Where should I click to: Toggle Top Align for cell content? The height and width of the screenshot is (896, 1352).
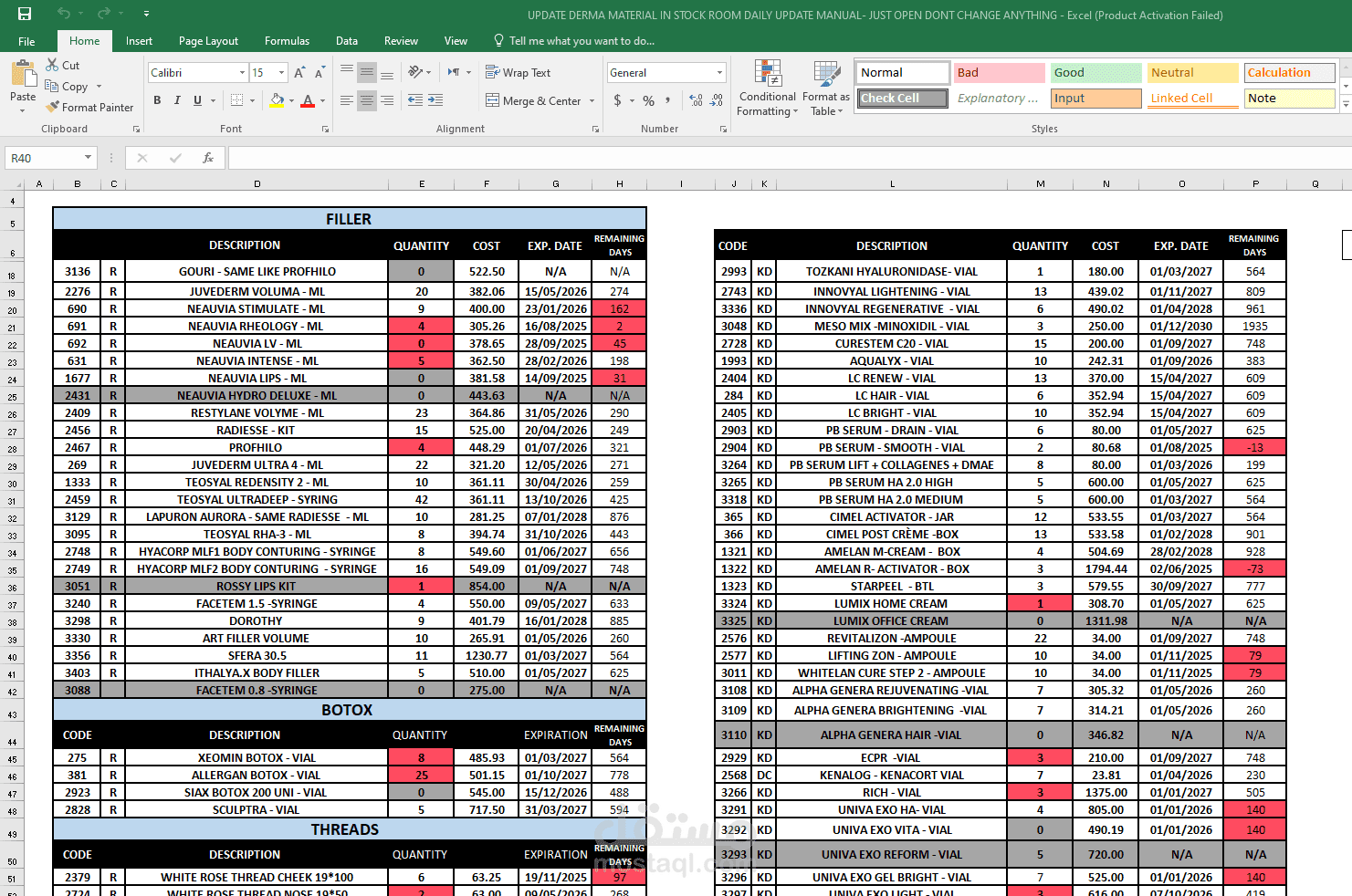[347, 72]
